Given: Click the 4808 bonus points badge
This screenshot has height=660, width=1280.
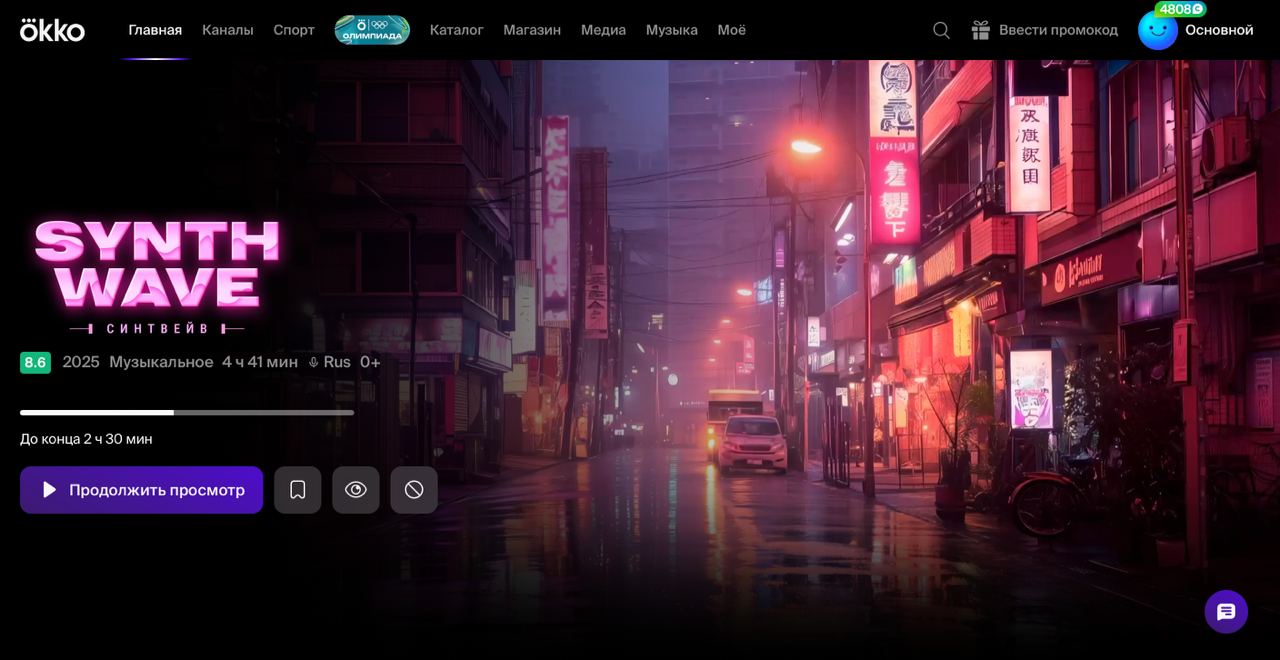Looking at the screenshot, I should (1180, 9).
